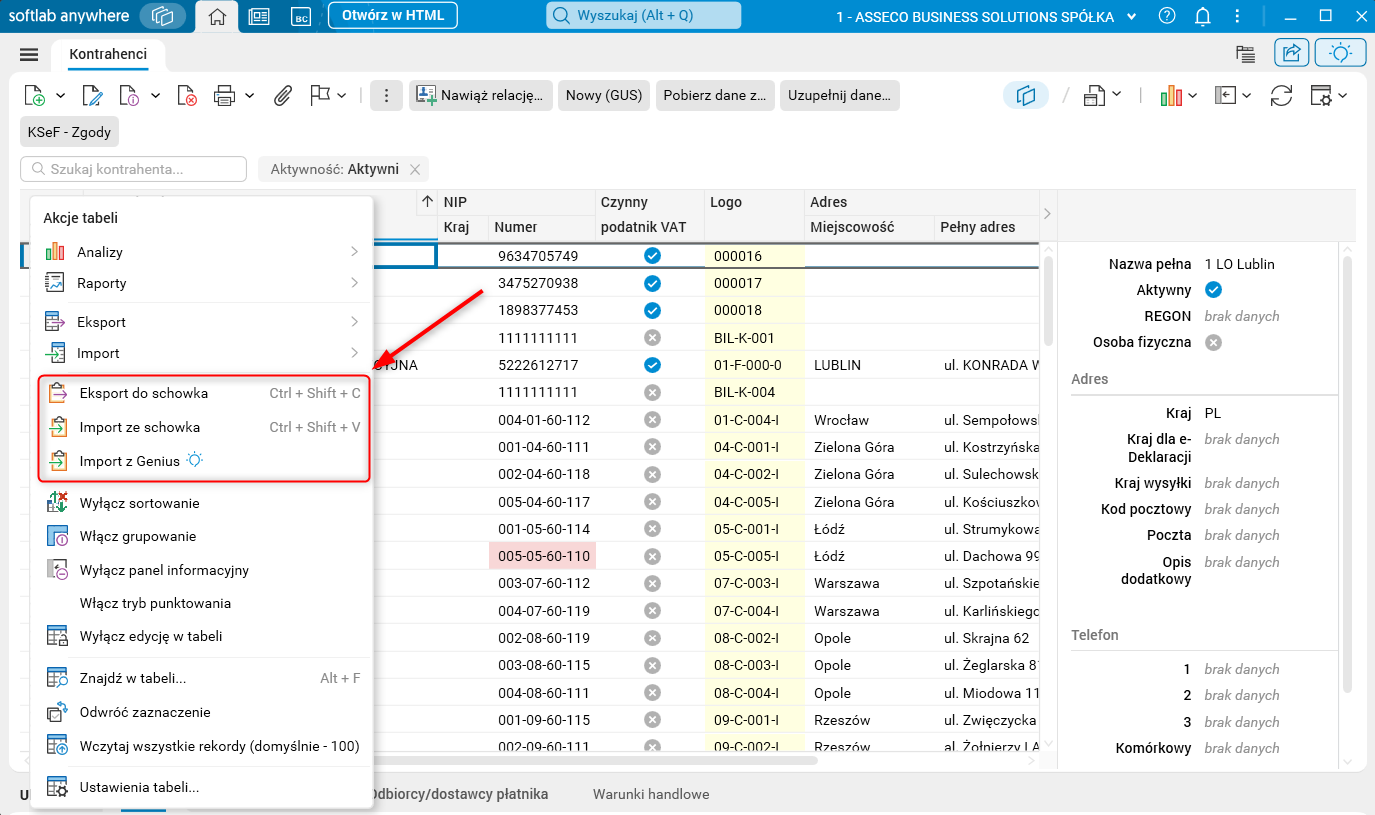This screenshot has height=815, width=1375.
Task: Toggle VAT status for NIP 1898377453
Action: pos(652,310)
